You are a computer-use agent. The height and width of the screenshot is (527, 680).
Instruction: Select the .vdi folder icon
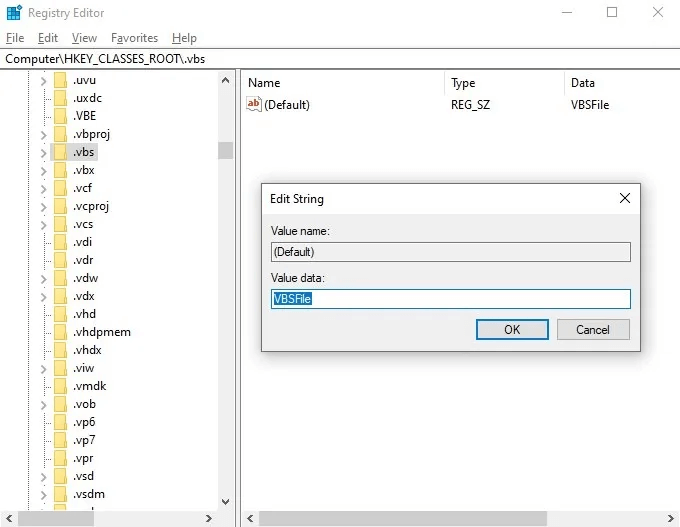60,242
